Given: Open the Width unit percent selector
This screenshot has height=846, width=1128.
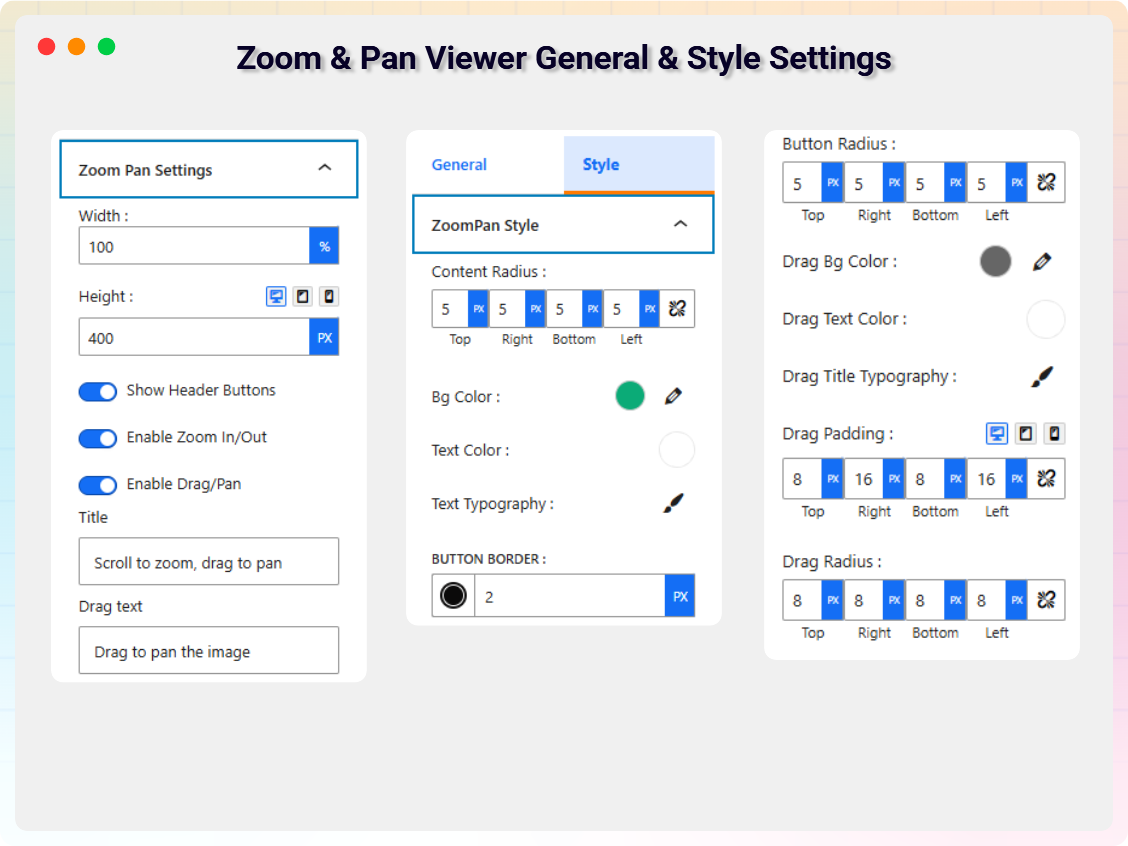Looking at the screenshot, I should [324, 246].
